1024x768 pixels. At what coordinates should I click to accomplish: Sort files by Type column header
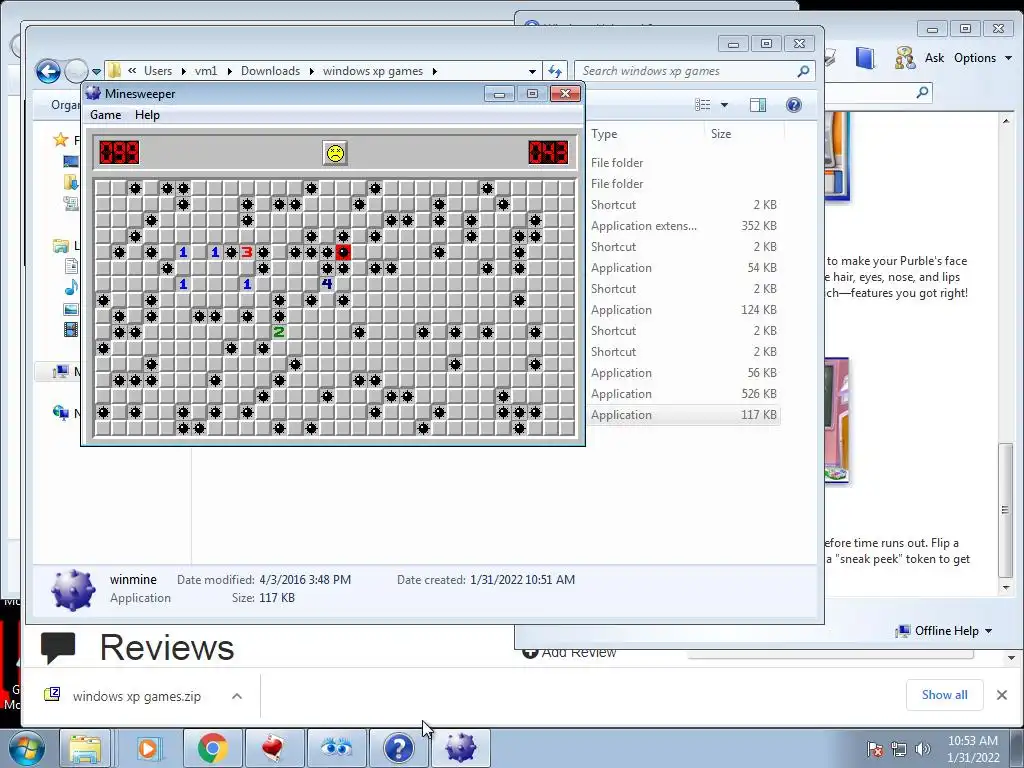point(604,134)
